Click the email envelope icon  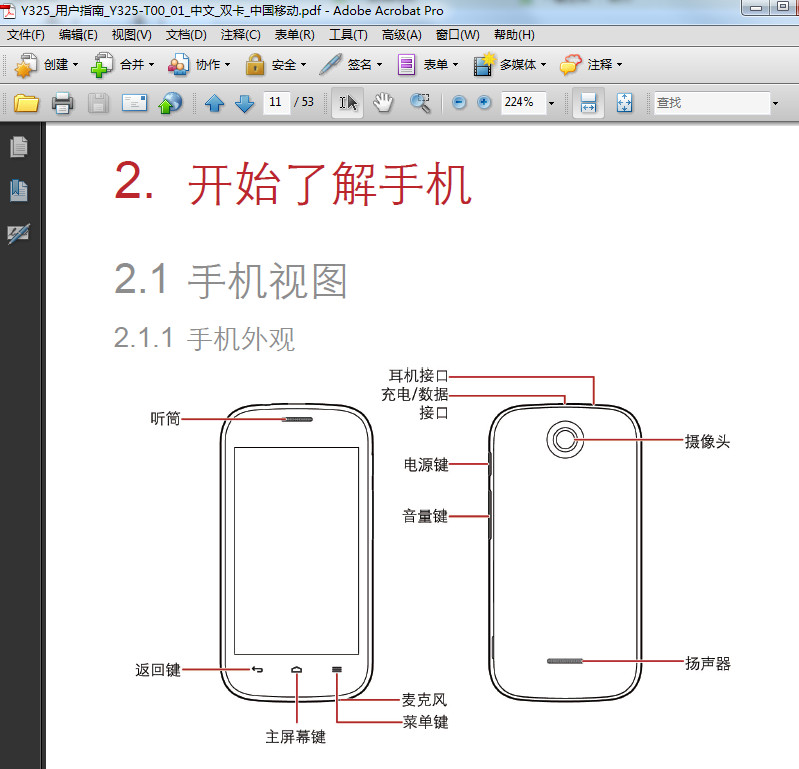[x=135, y=103]
